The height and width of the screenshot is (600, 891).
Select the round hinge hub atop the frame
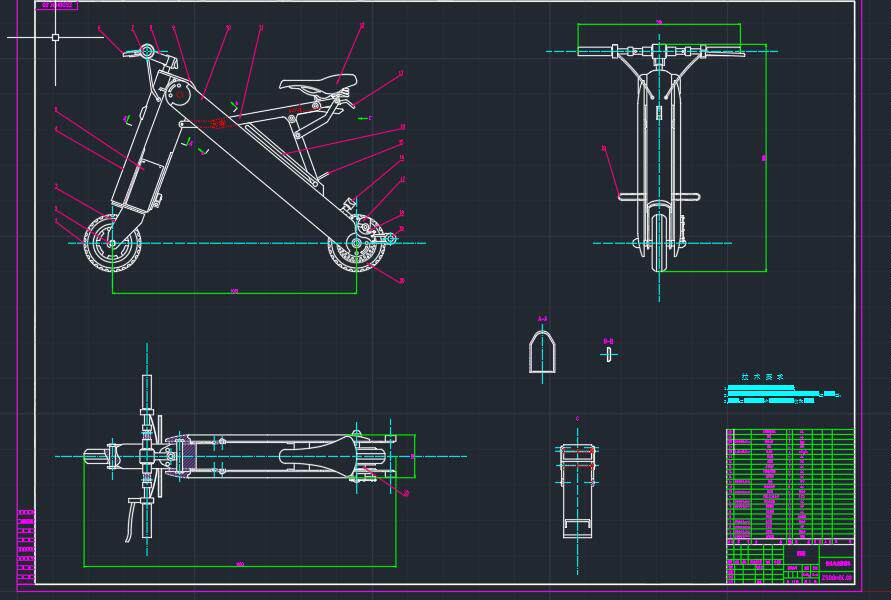click(179, 93)
